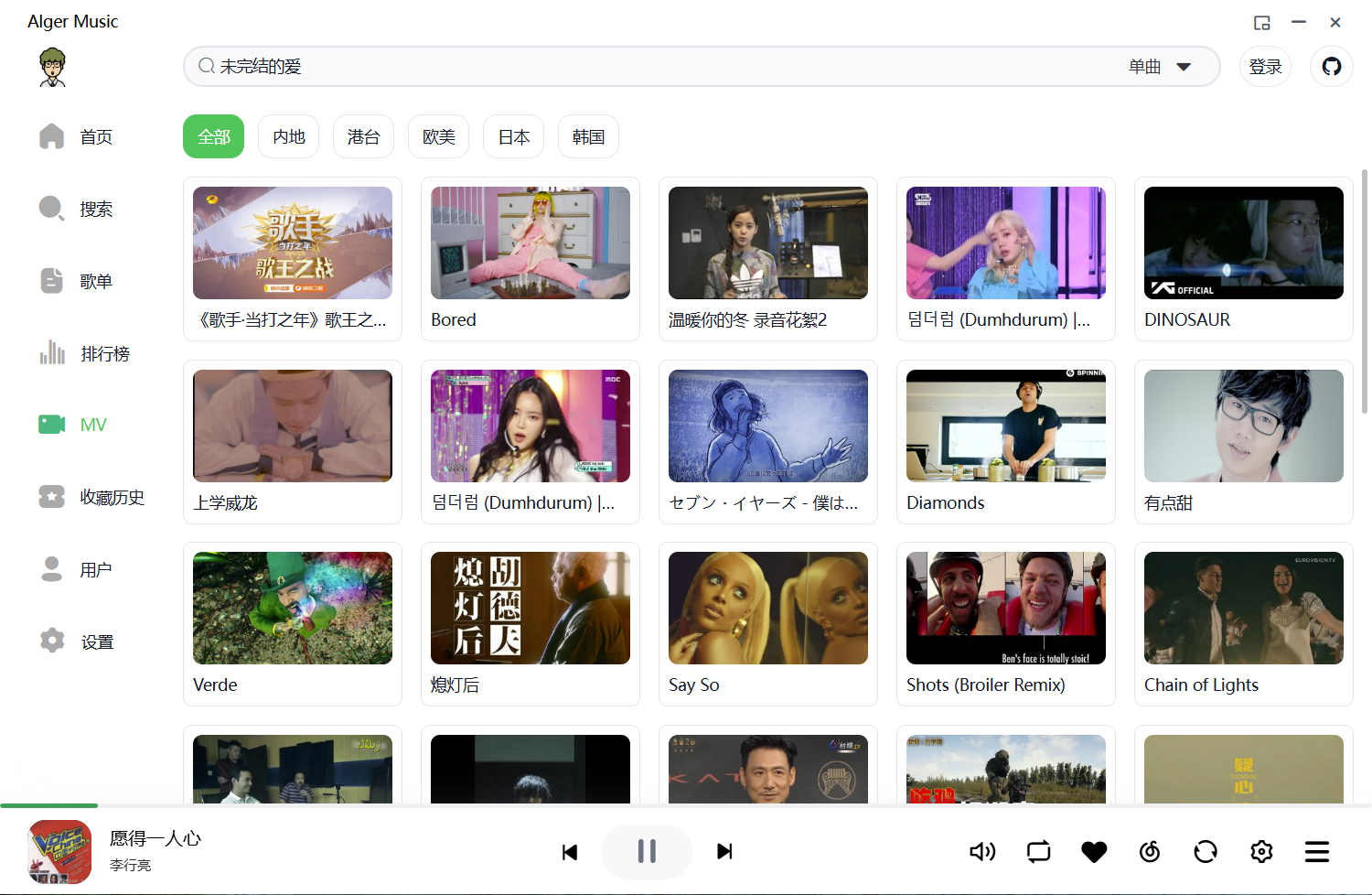1372x895 pixels.
Task: Mute the volume speaker icon
Action: [x=982, y=852]
